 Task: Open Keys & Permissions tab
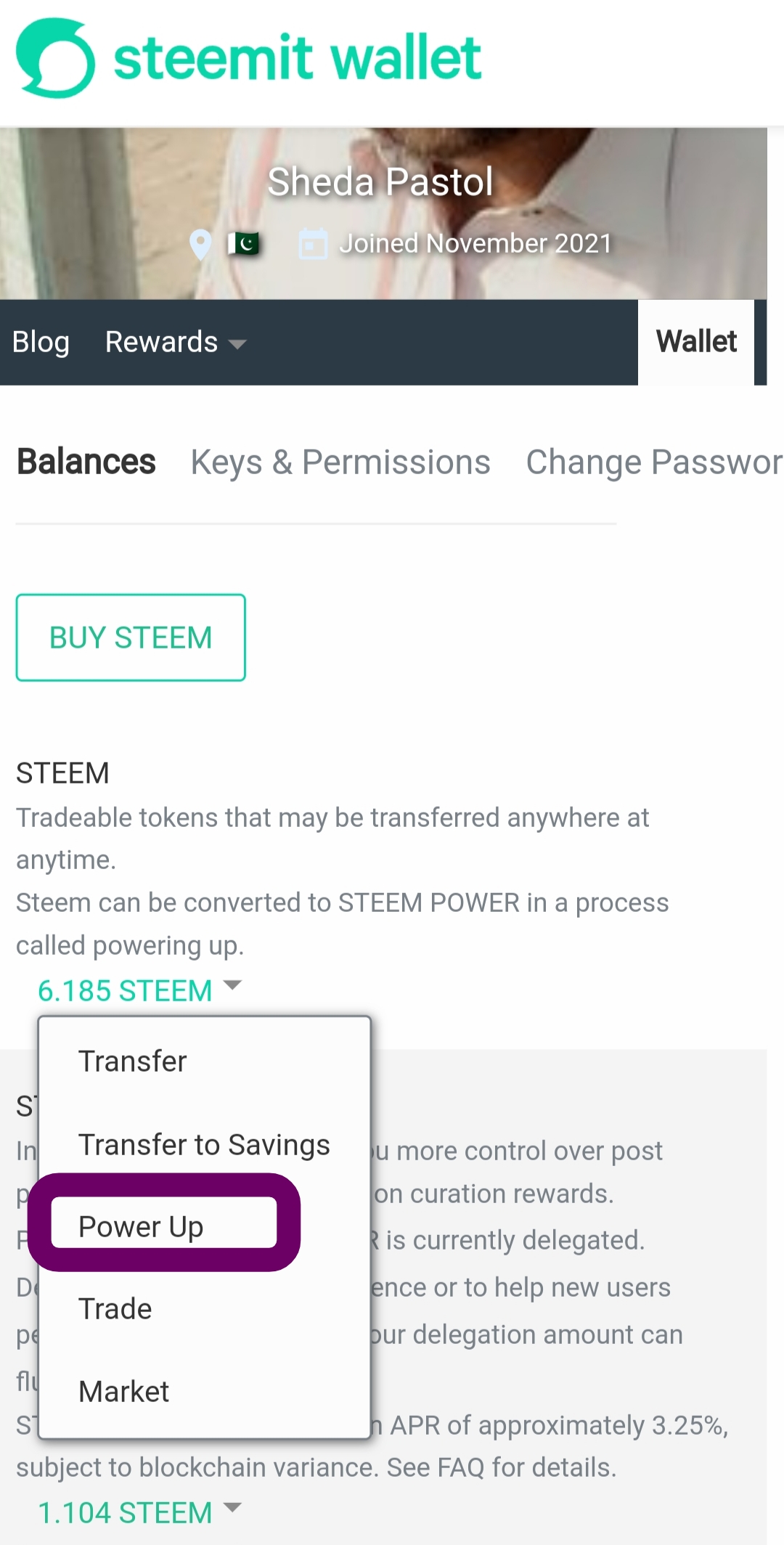340,462
